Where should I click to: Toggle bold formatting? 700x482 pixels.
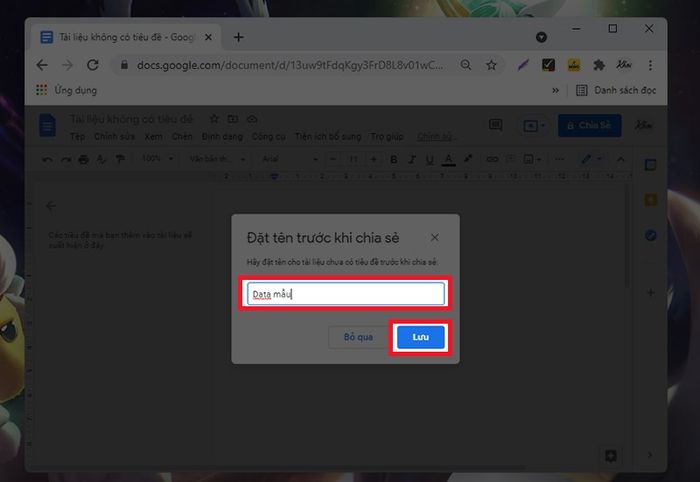[394, 159]
